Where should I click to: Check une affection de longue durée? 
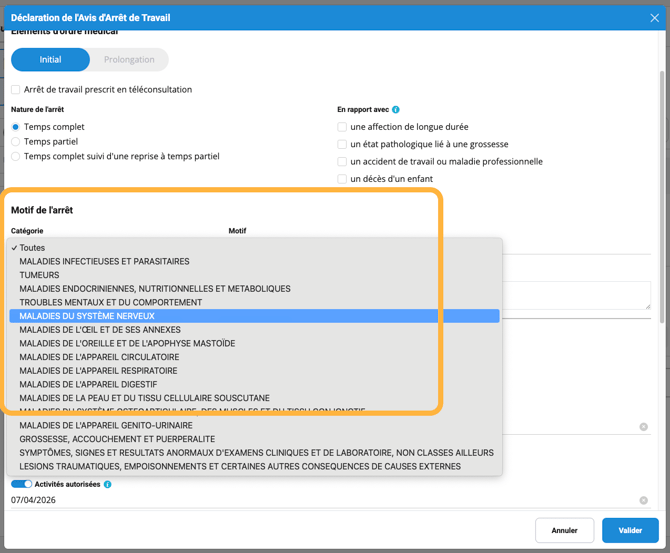[342, 127]
